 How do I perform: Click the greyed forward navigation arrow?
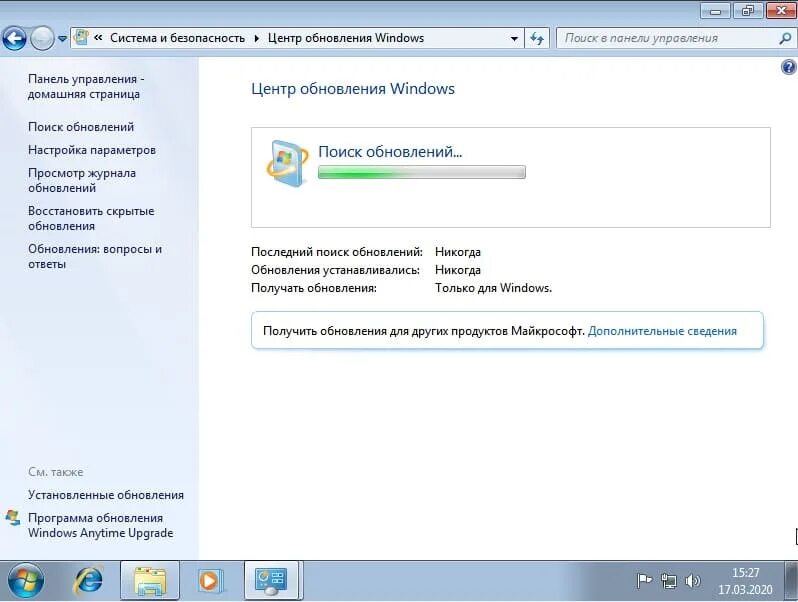click(42, 38)
